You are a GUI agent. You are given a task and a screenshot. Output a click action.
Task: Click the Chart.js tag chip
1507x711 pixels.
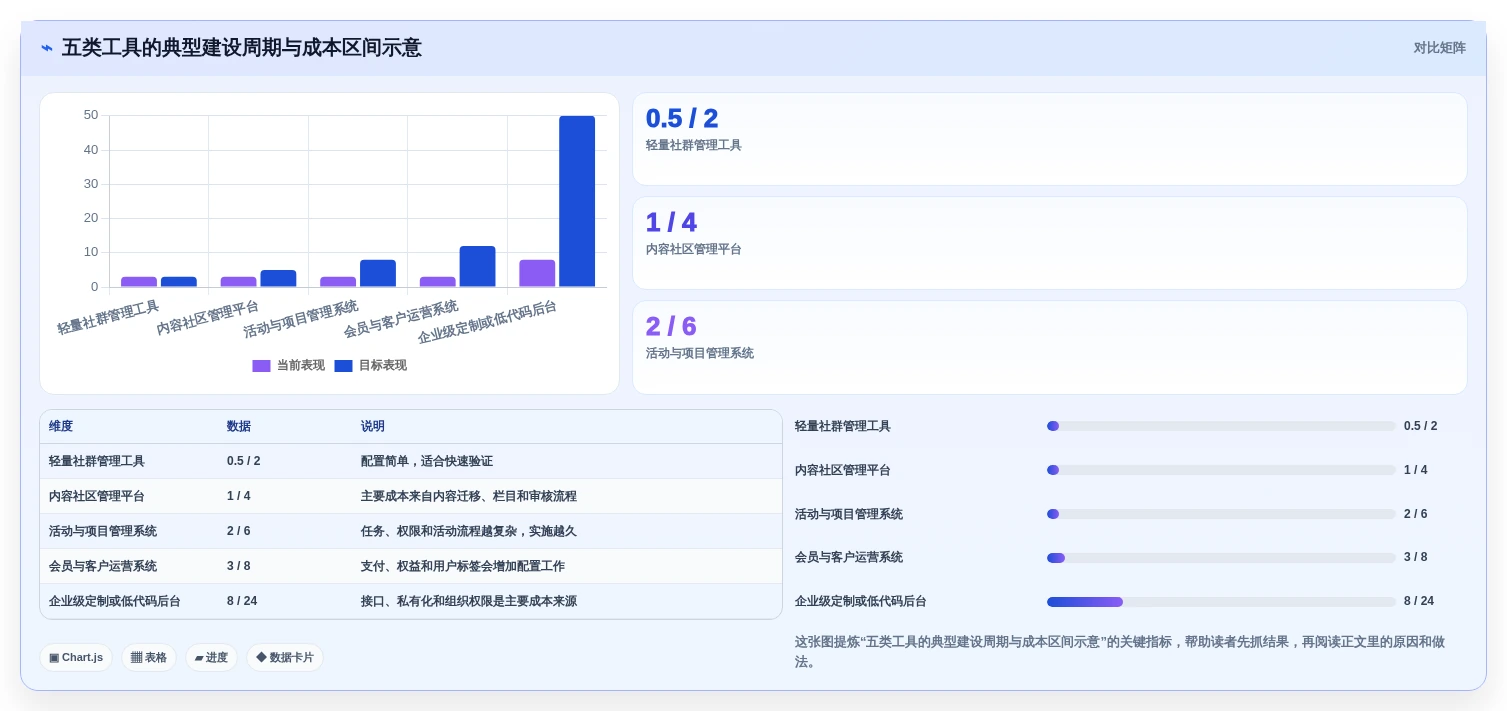(x=76, y=657)
